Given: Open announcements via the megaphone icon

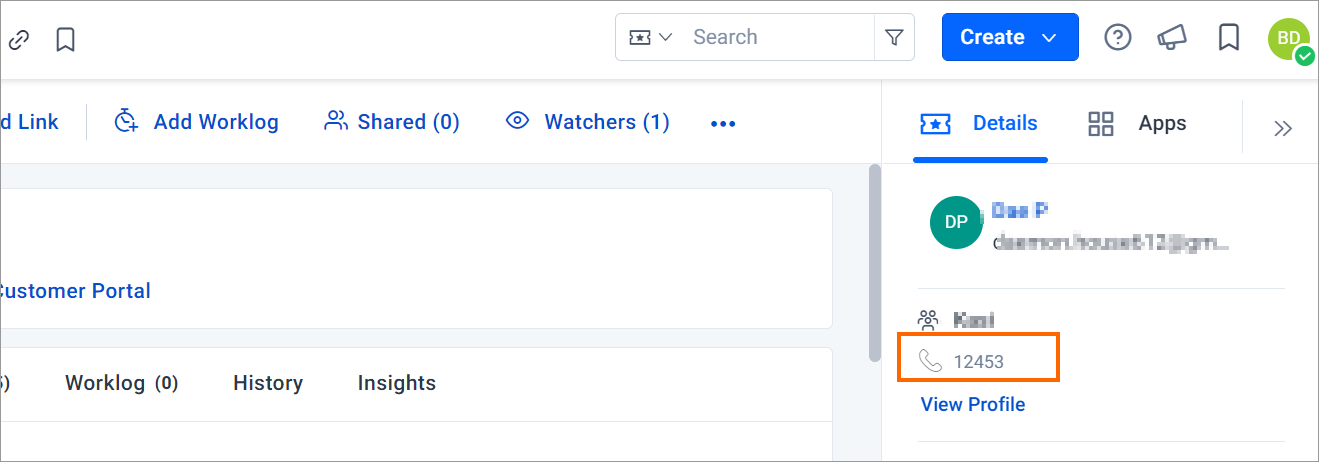Looking at the screenshot, I should (1172, 37).
